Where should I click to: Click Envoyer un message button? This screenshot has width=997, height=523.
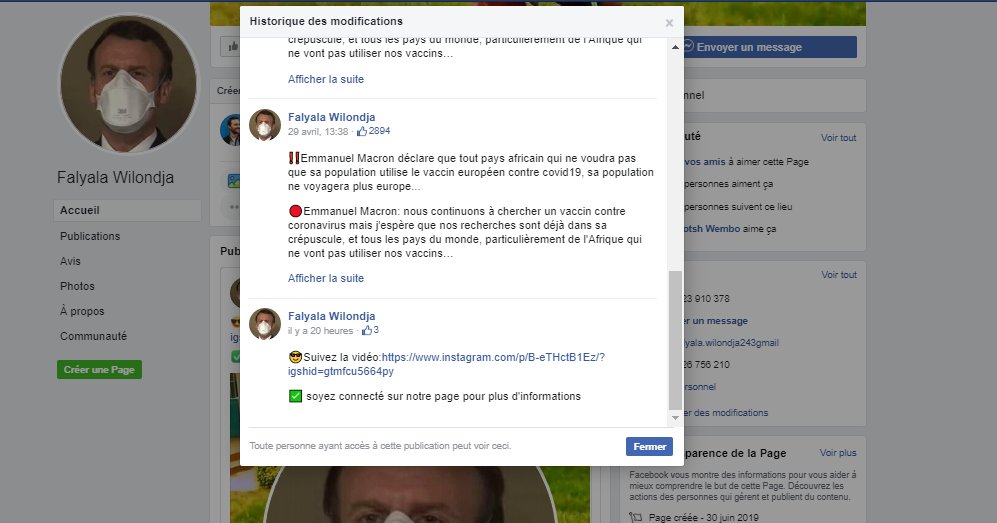coord(769,47)
